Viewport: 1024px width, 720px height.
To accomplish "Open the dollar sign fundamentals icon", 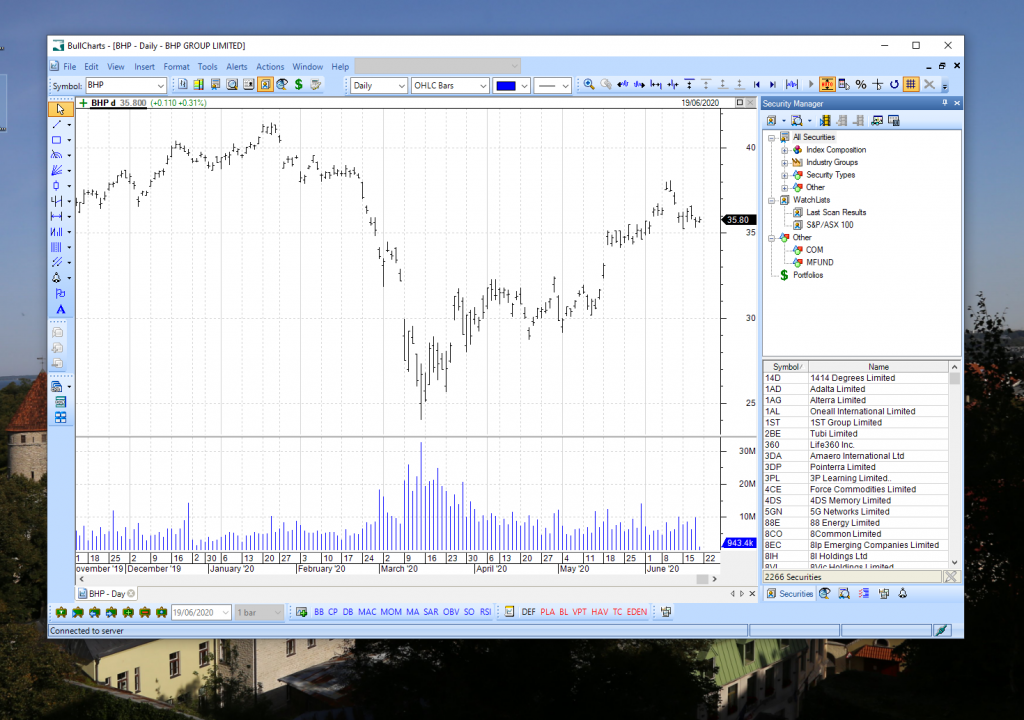I will pyautogui.click(x=297, y=84).
